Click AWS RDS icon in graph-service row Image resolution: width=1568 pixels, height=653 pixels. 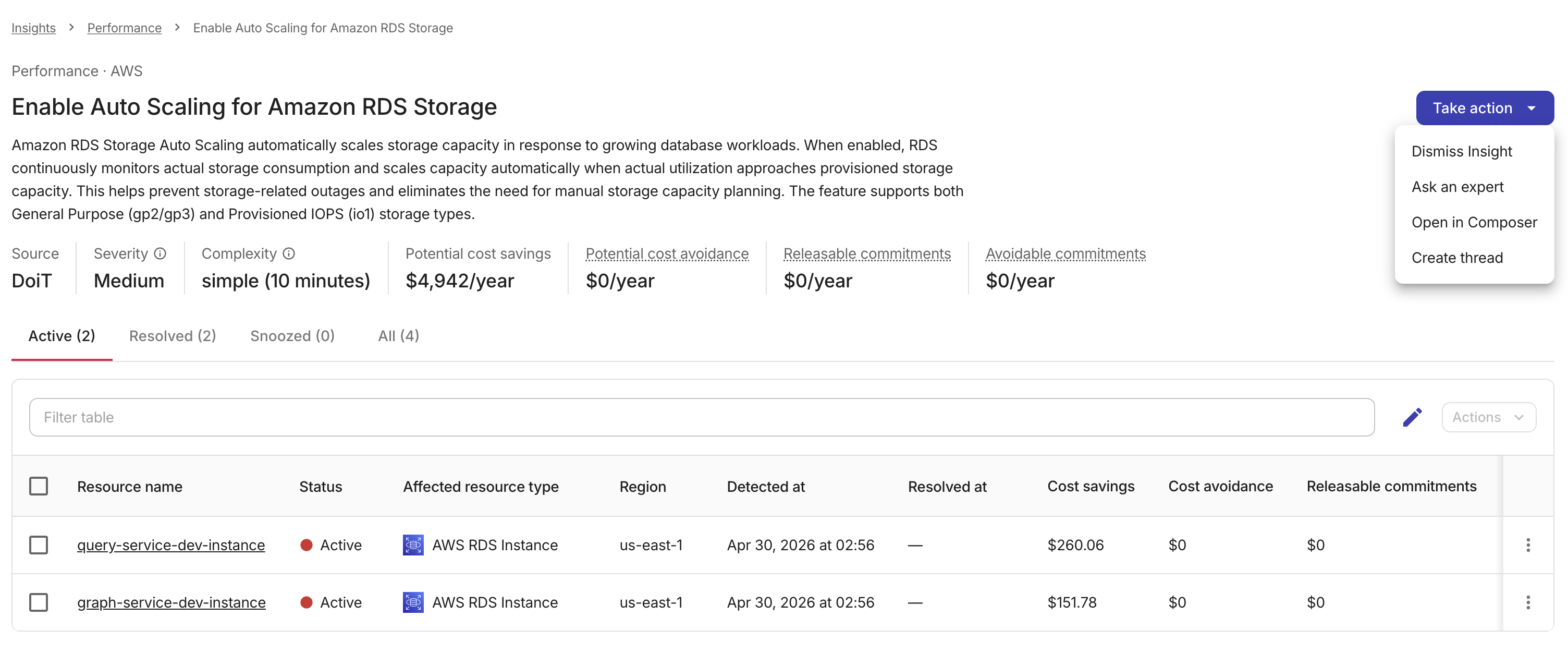click(x=413, y=602)
